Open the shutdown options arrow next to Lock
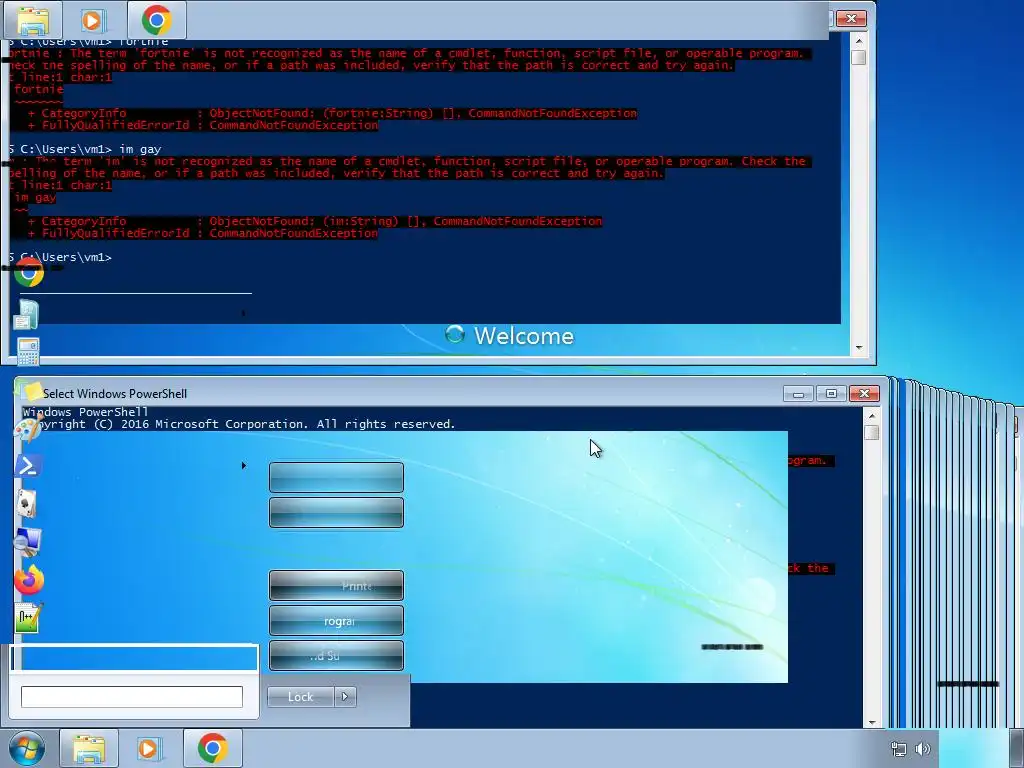Viewport: 1024px width, 768px height. pos(345,697)
